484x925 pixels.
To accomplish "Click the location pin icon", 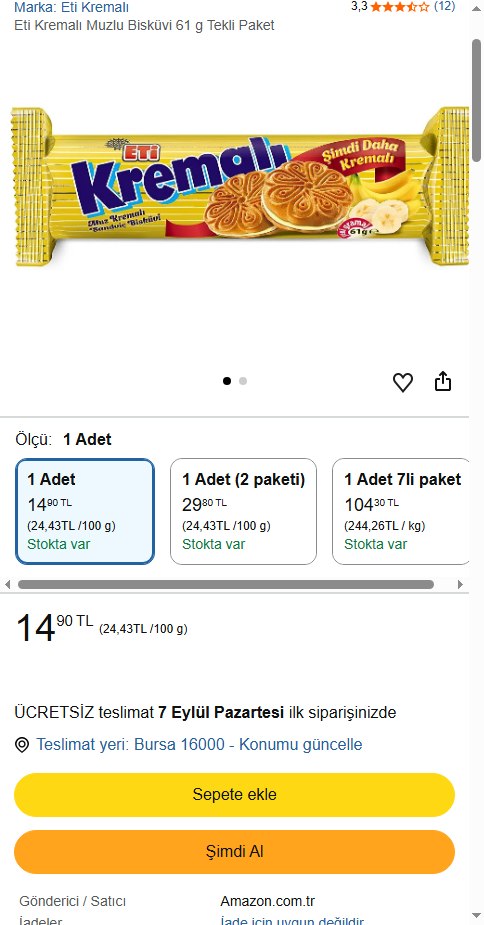I will (22, 745).
